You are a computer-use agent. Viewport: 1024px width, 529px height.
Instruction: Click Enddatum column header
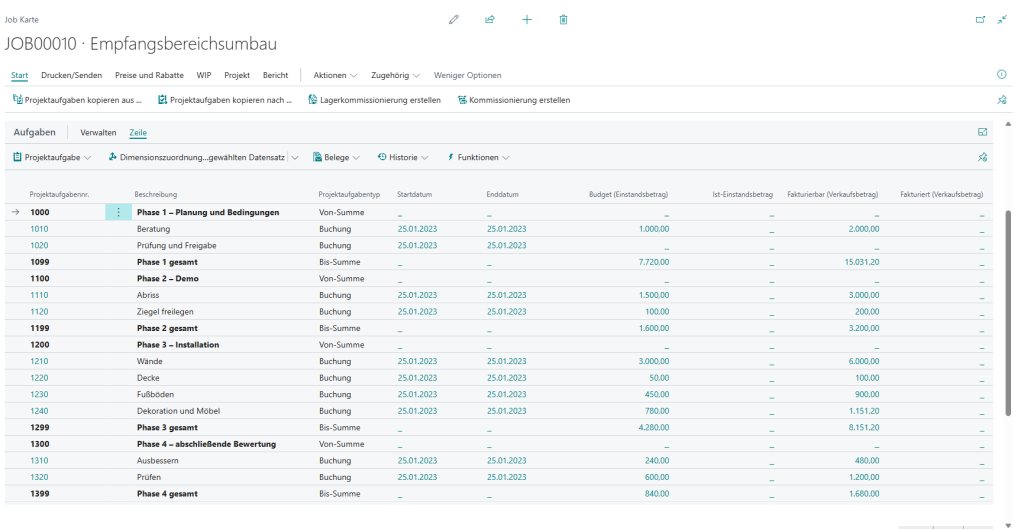(x=502, y=195)
